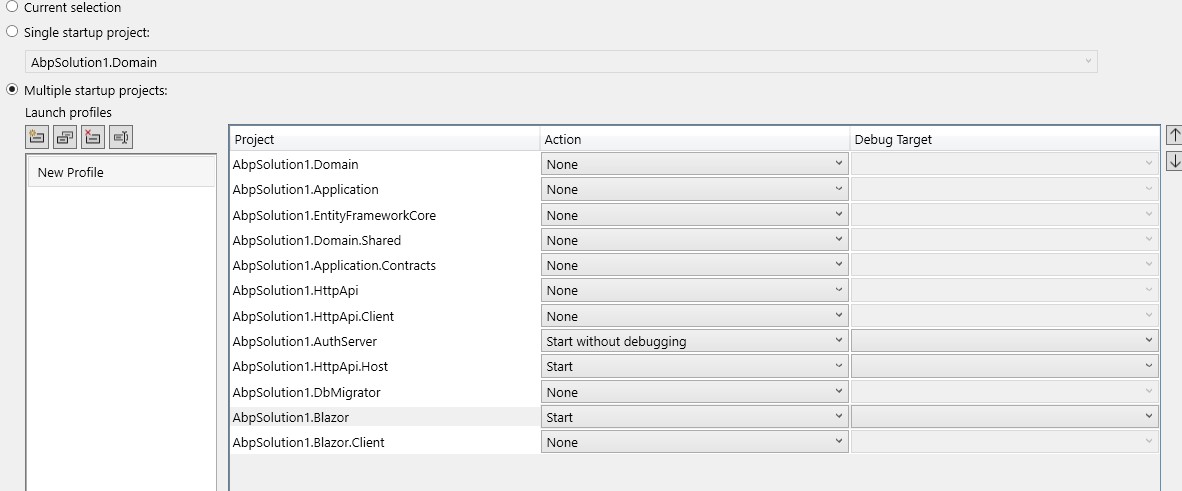Click the duplicate launch profile icon
1182x491 pixels.
tap(66, 137)
